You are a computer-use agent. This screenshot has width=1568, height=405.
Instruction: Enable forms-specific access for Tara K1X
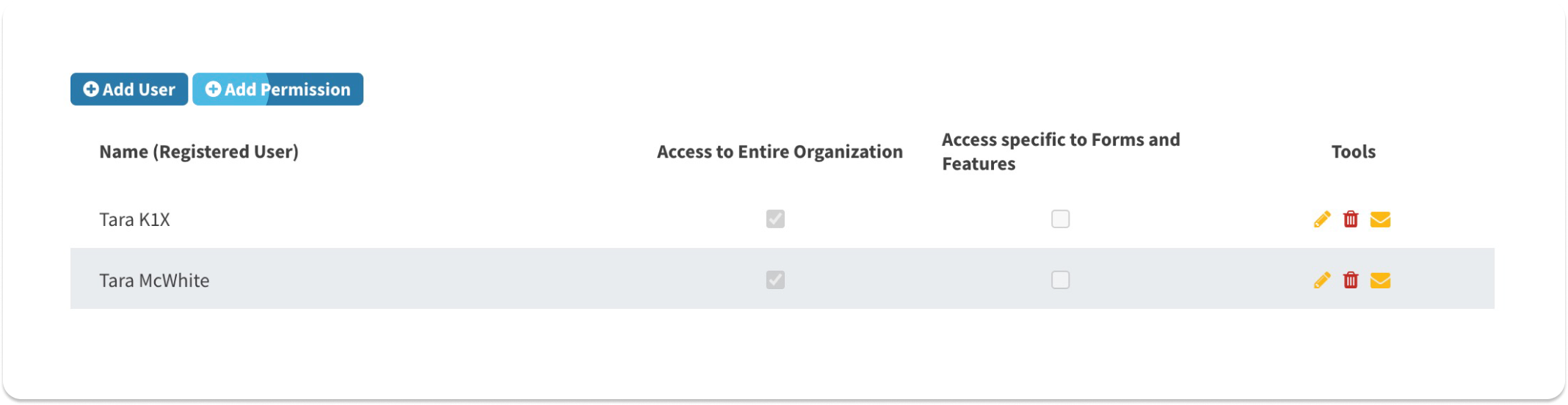(x=1060, y=219)
